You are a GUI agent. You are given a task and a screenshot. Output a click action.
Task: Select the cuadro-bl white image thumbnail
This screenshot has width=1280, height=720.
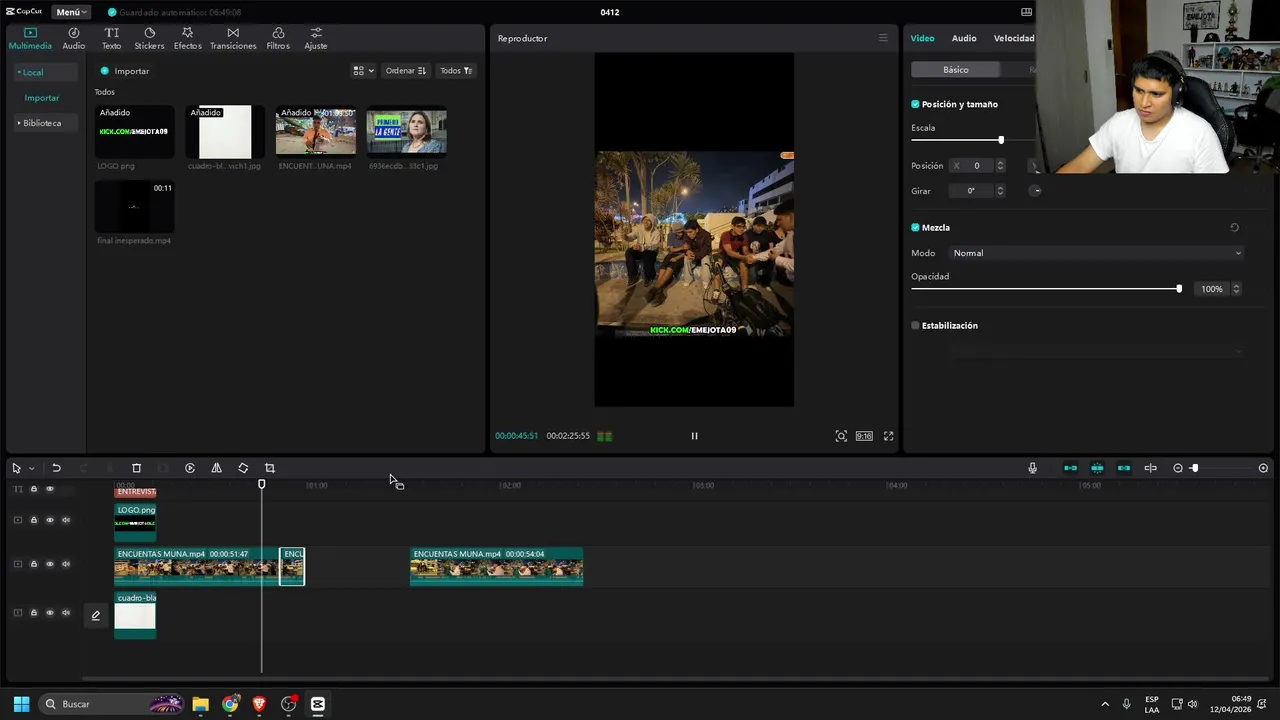tap(225, 132)
